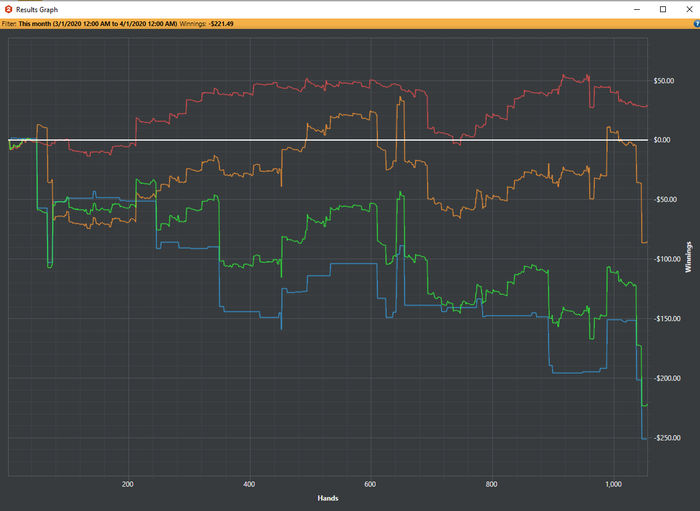
Task: Maximize the Results Graph window
Action: [663, 9]
